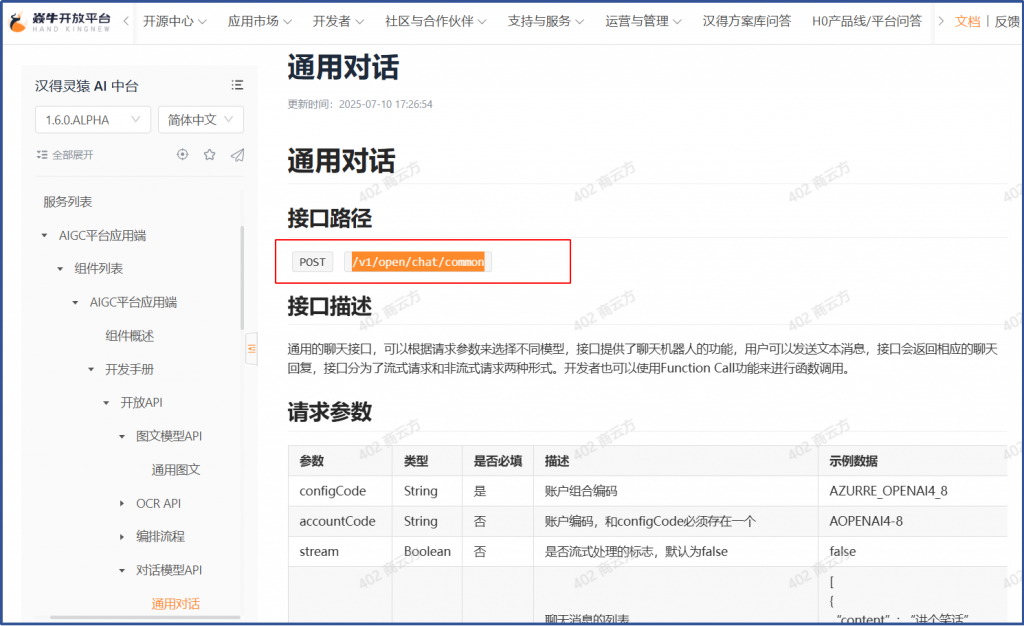
Task: Open the 开源中心 menu
Action: [175, 21]
